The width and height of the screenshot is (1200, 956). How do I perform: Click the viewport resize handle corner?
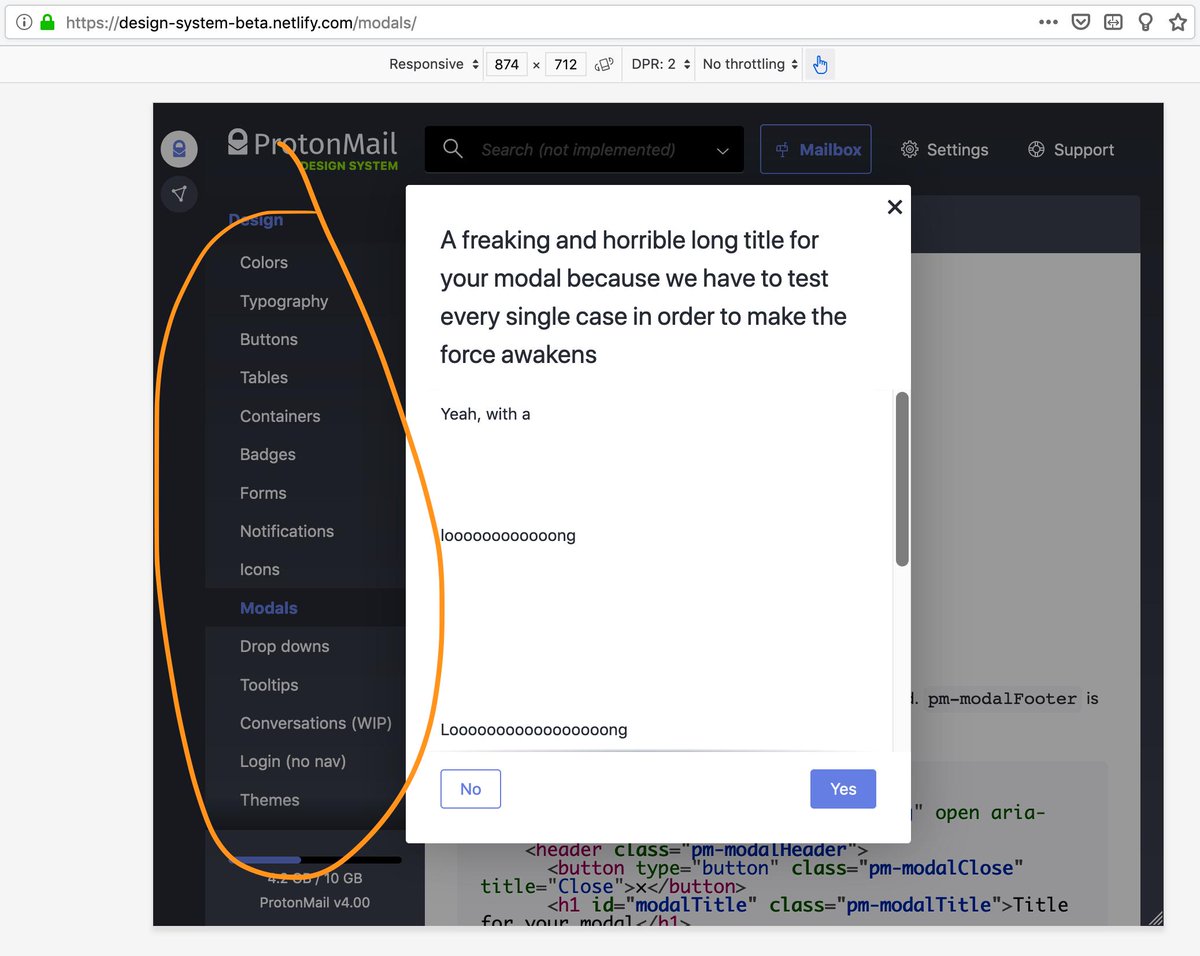(1155, 917)
